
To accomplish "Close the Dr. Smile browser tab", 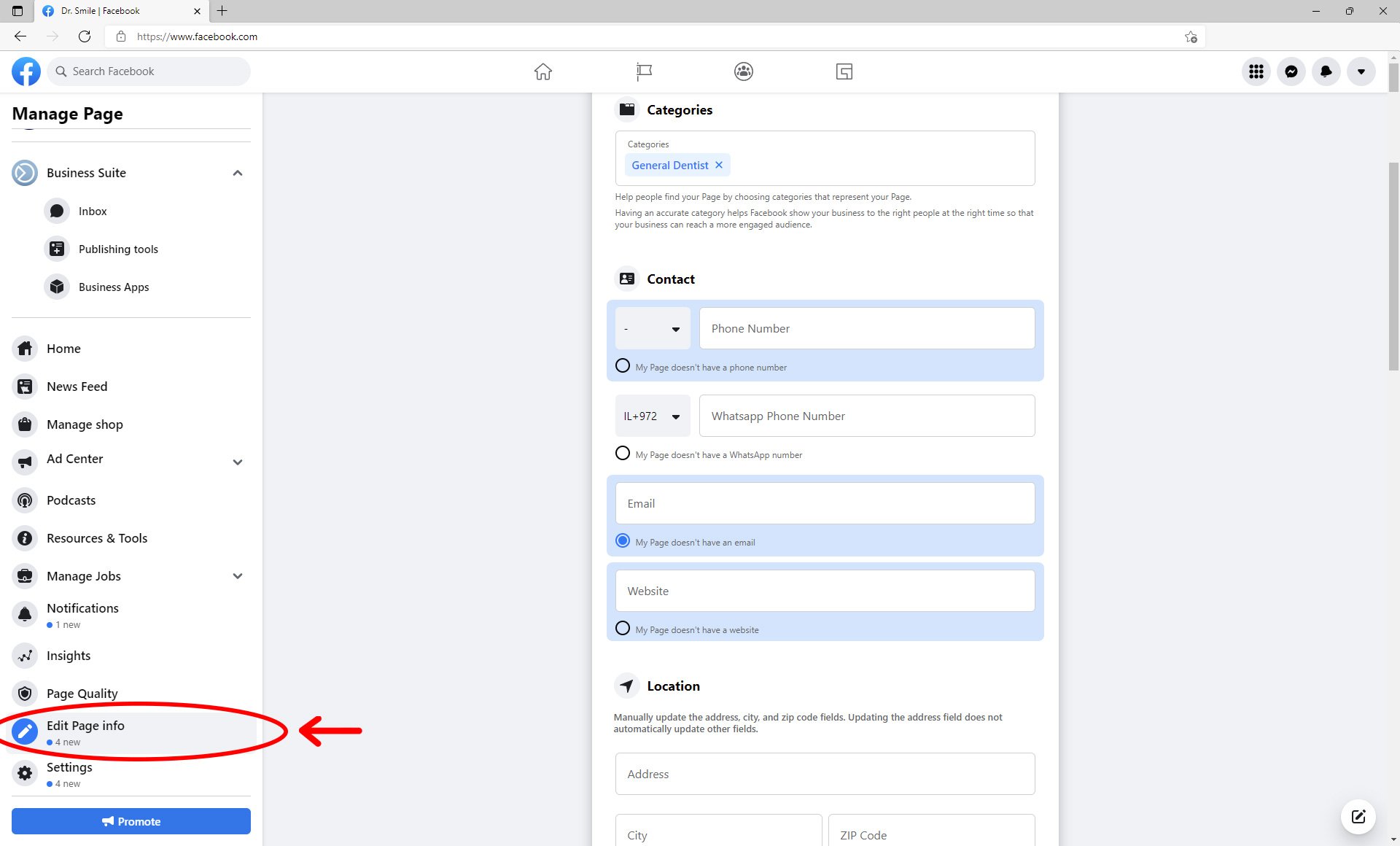I will click(197, 11).
